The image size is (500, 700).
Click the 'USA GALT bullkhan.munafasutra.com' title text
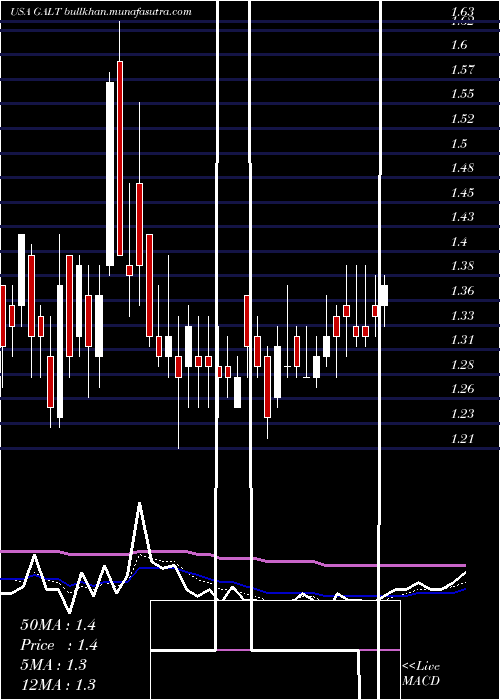click(101, 12)
